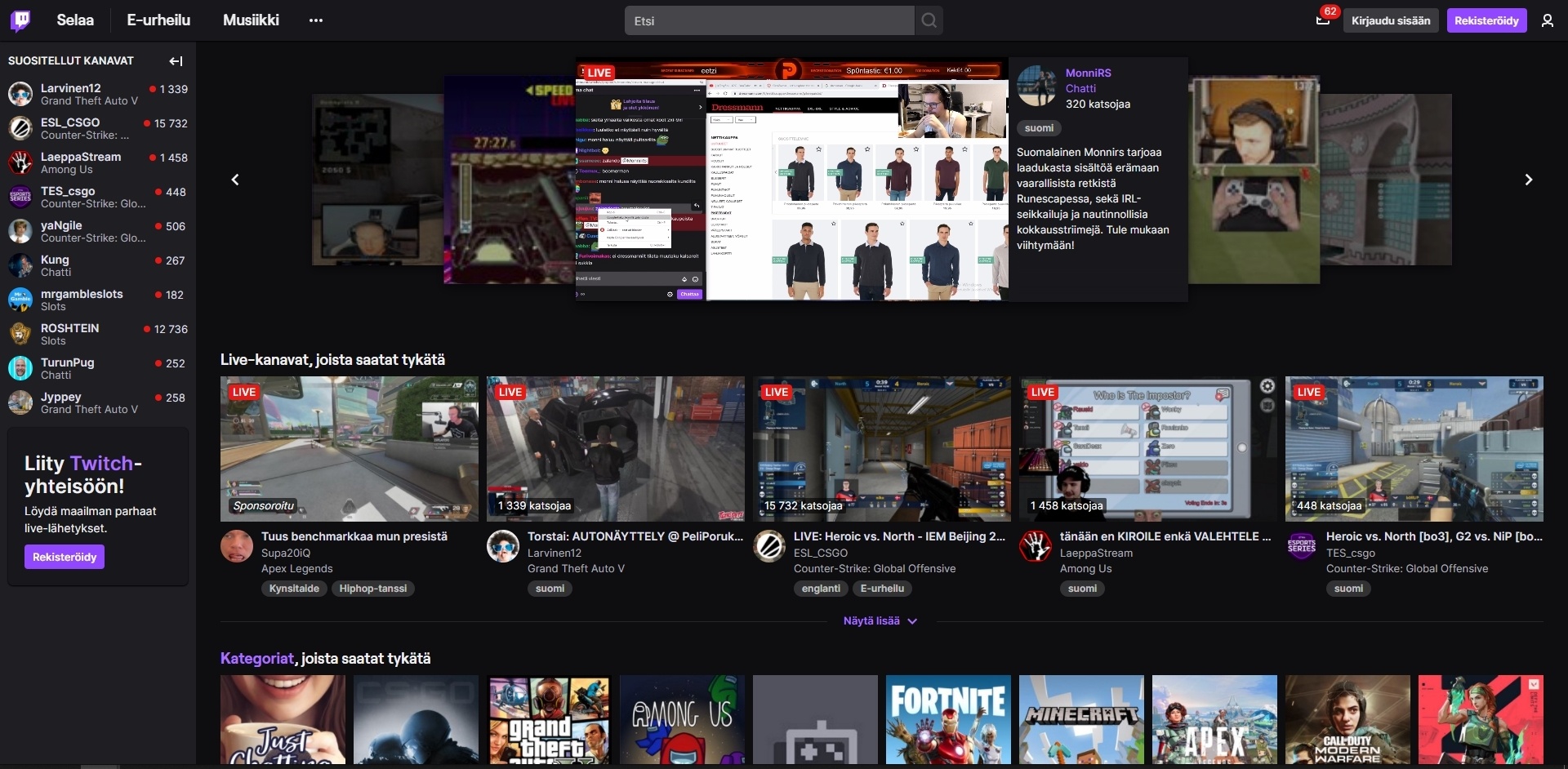Open the 'tänään en KIROILE enkä VALEHTELE' title
This screenshot has height=769, width=1568.
(1165, 536)
